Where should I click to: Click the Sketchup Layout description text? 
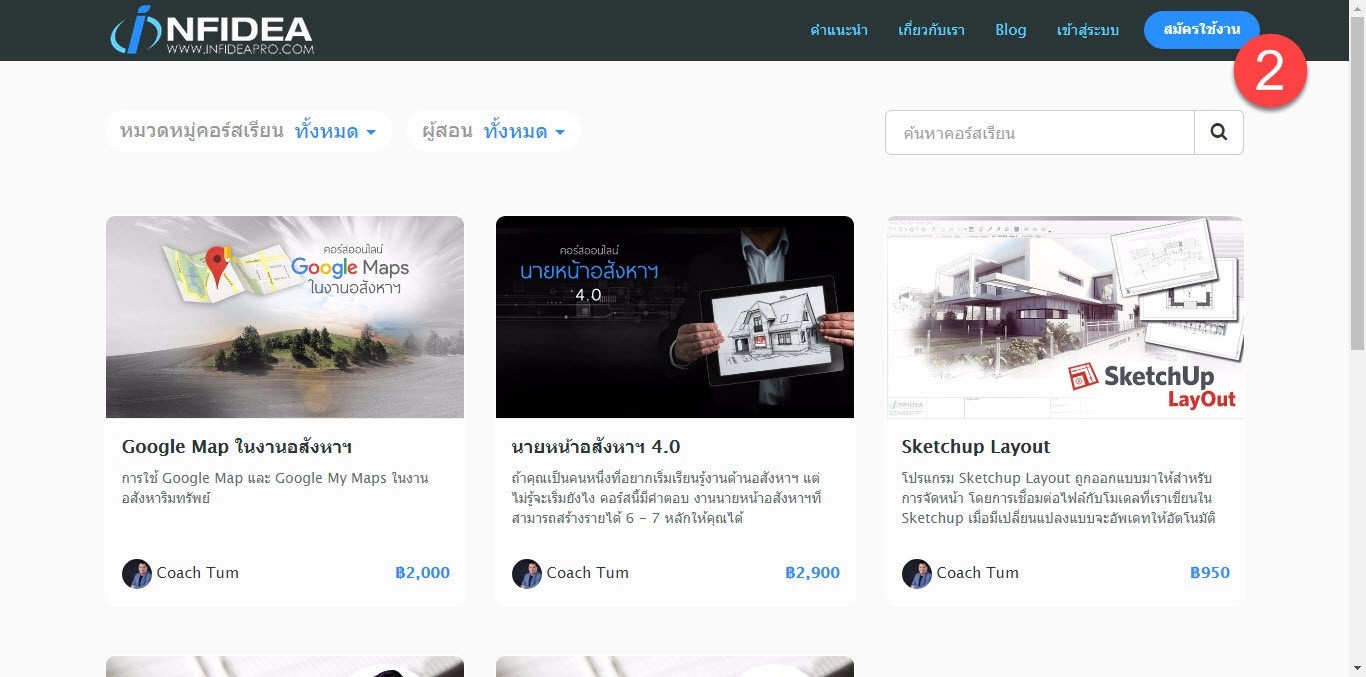pos(1058,498)
